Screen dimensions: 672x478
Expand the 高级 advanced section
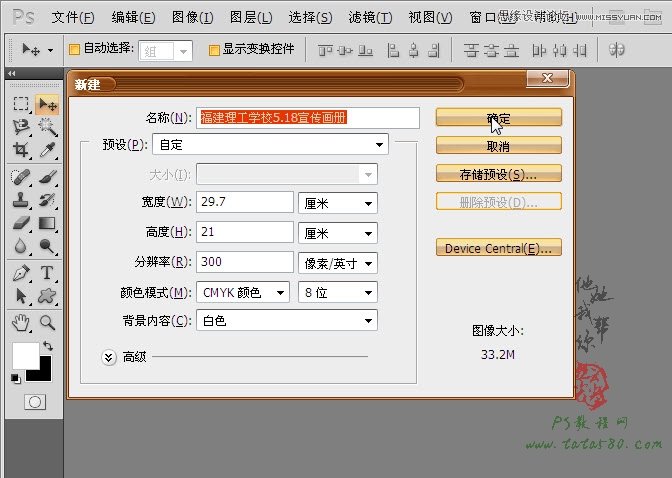pos(108,357)
